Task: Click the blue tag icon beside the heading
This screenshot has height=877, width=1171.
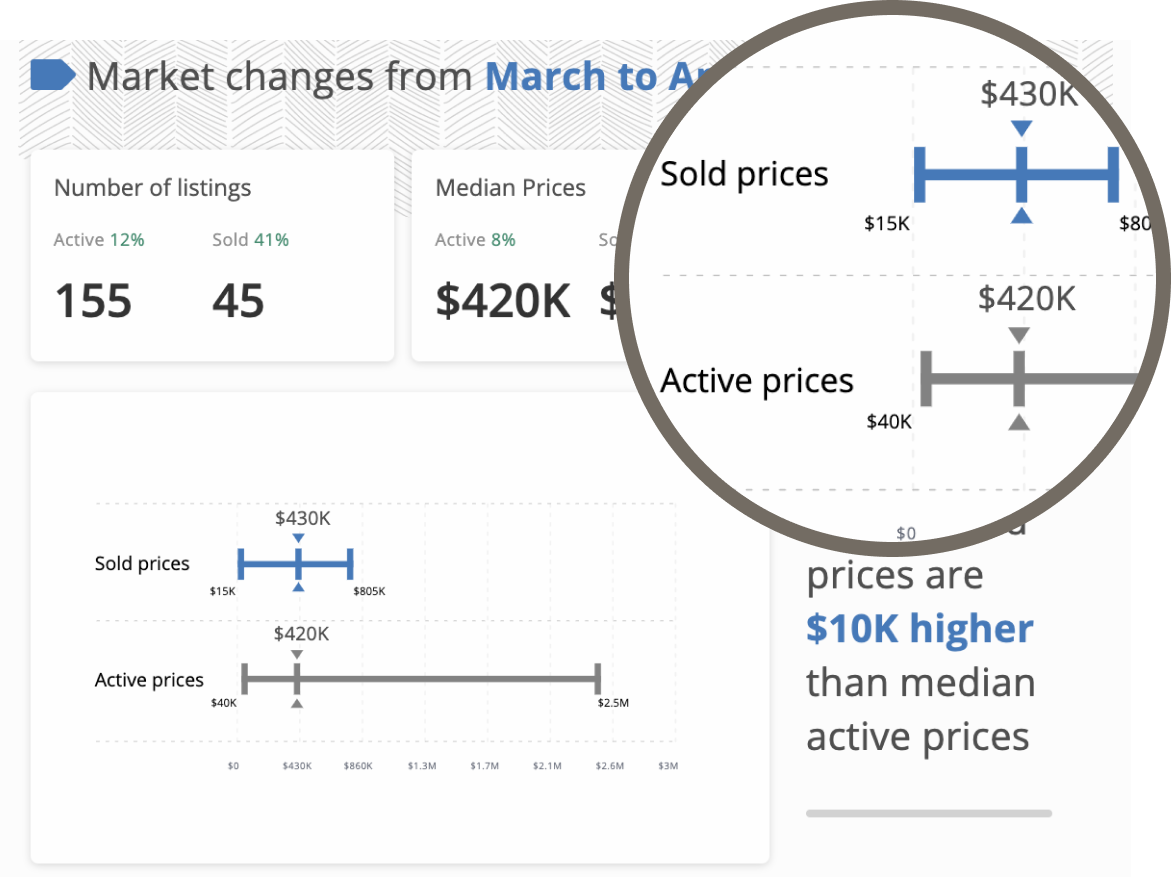Action: point(52,76)
